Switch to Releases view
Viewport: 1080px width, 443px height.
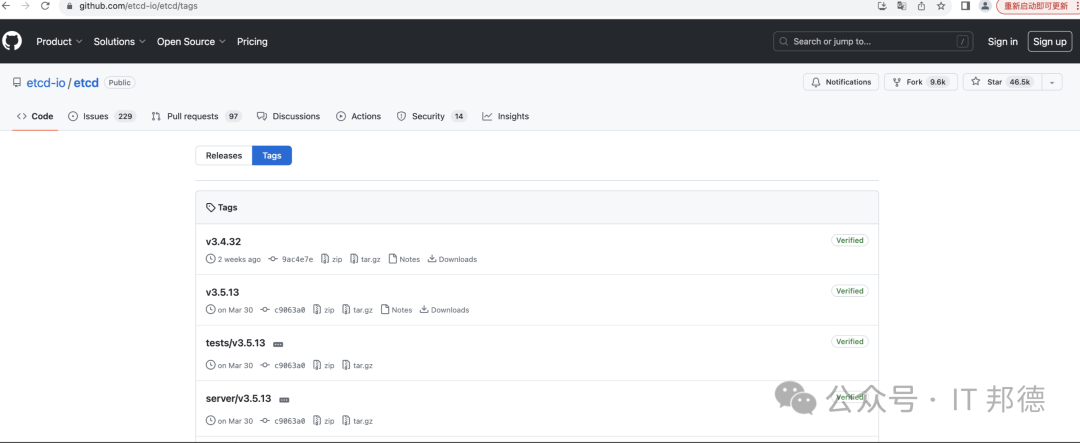pyautogui.click(x=224, y=156)
